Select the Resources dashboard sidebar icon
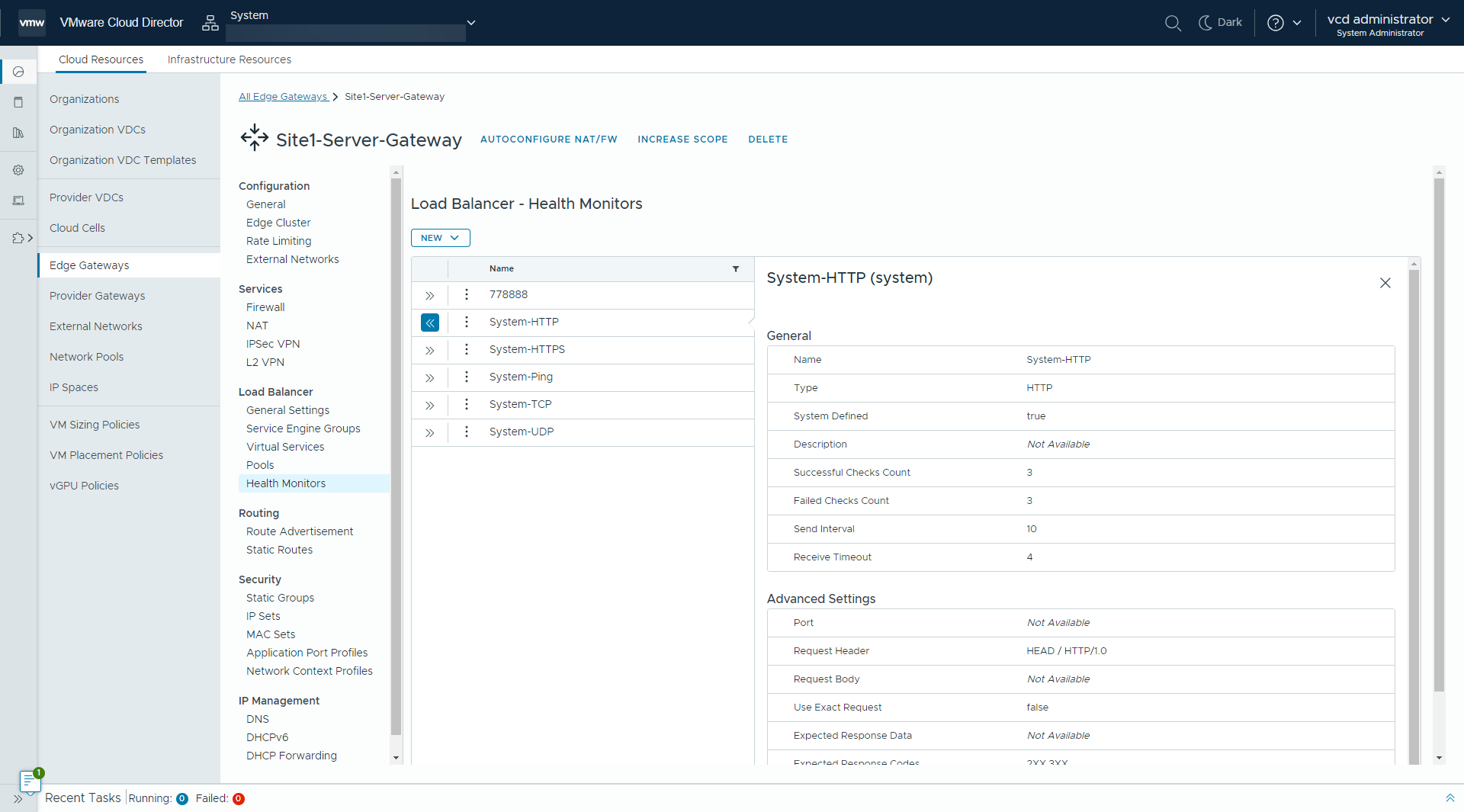This screenshot has height=812, width=1464. [18, 72]
